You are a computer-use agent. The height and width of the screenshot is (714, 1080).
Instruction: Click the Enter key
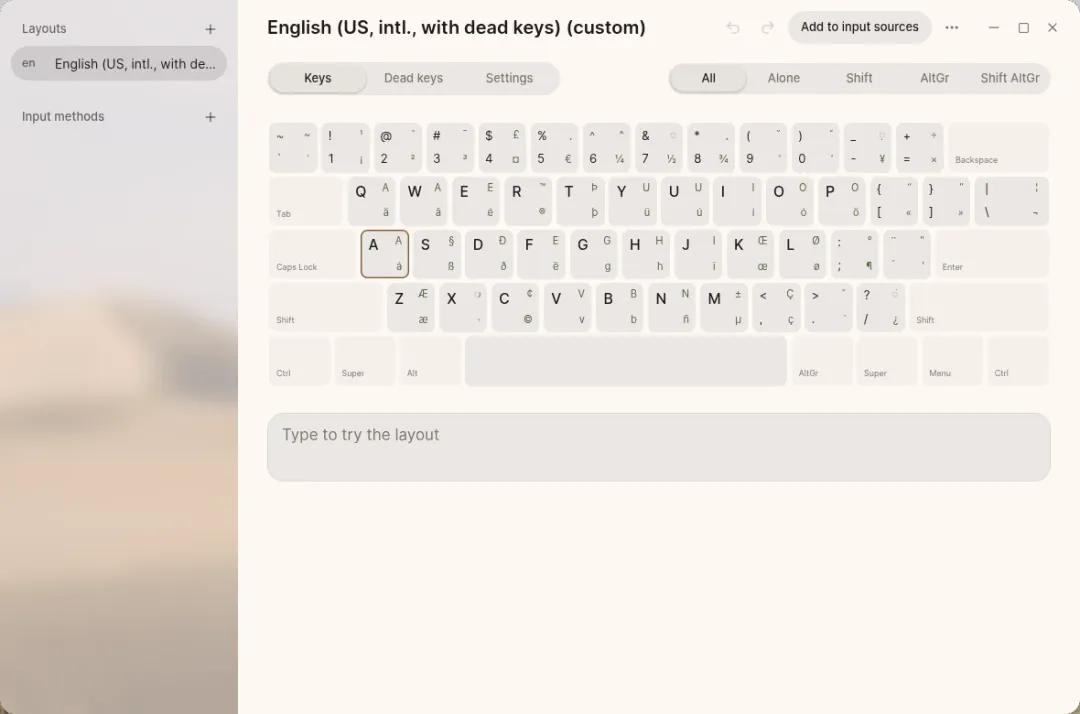[x=992, y=253]
